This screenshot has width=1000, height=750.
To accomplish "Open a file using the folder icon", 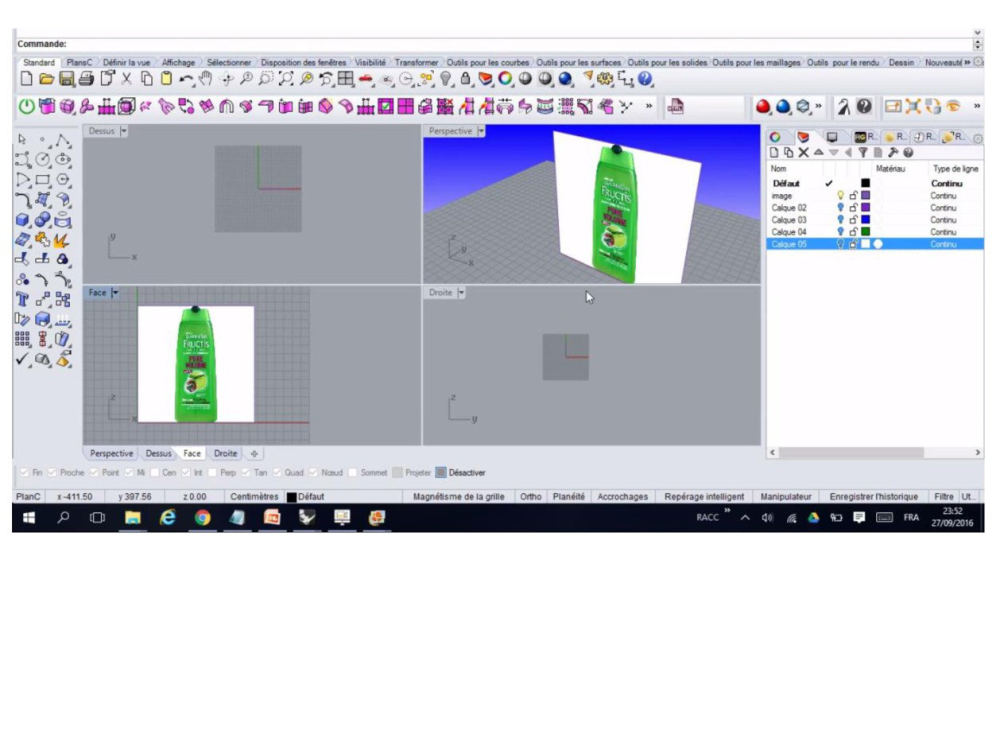I will point(46,79).
